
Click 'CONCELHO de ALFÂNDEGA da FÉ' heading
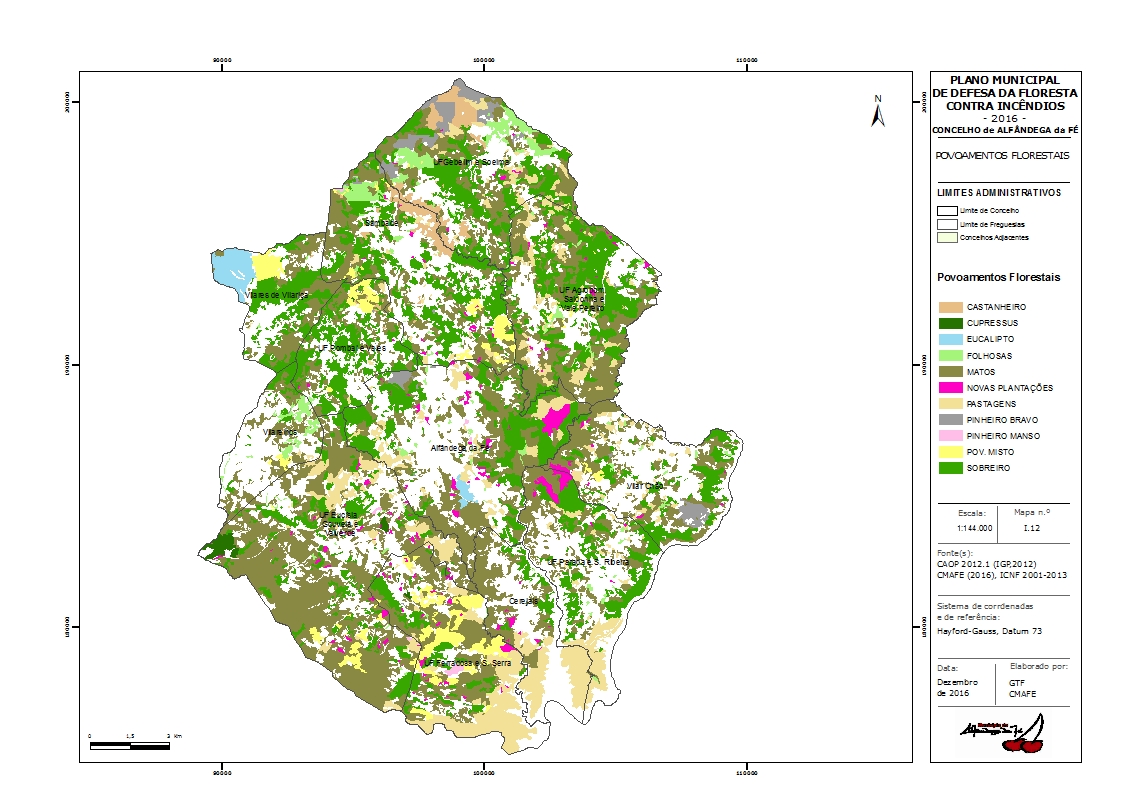(x=1005, y=130)
